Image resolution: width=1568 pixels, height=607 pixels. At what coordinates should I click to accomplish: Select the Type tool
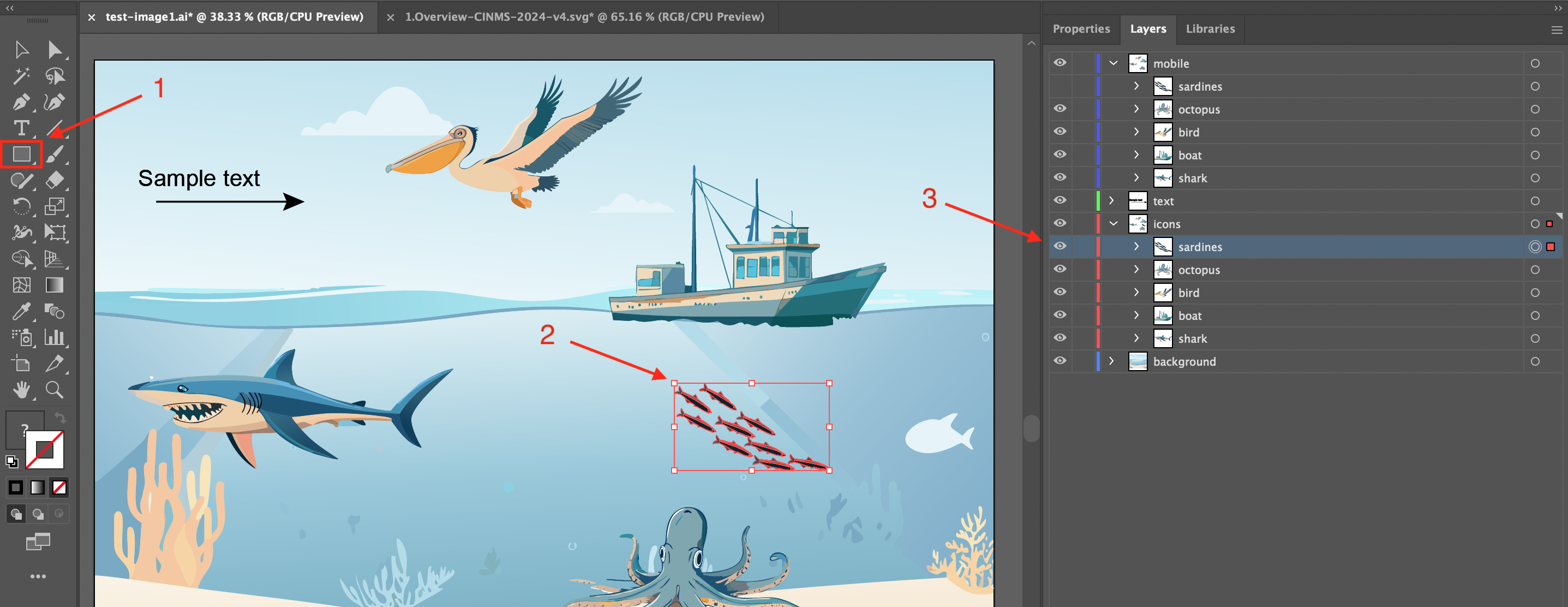(x=21, y=128)
